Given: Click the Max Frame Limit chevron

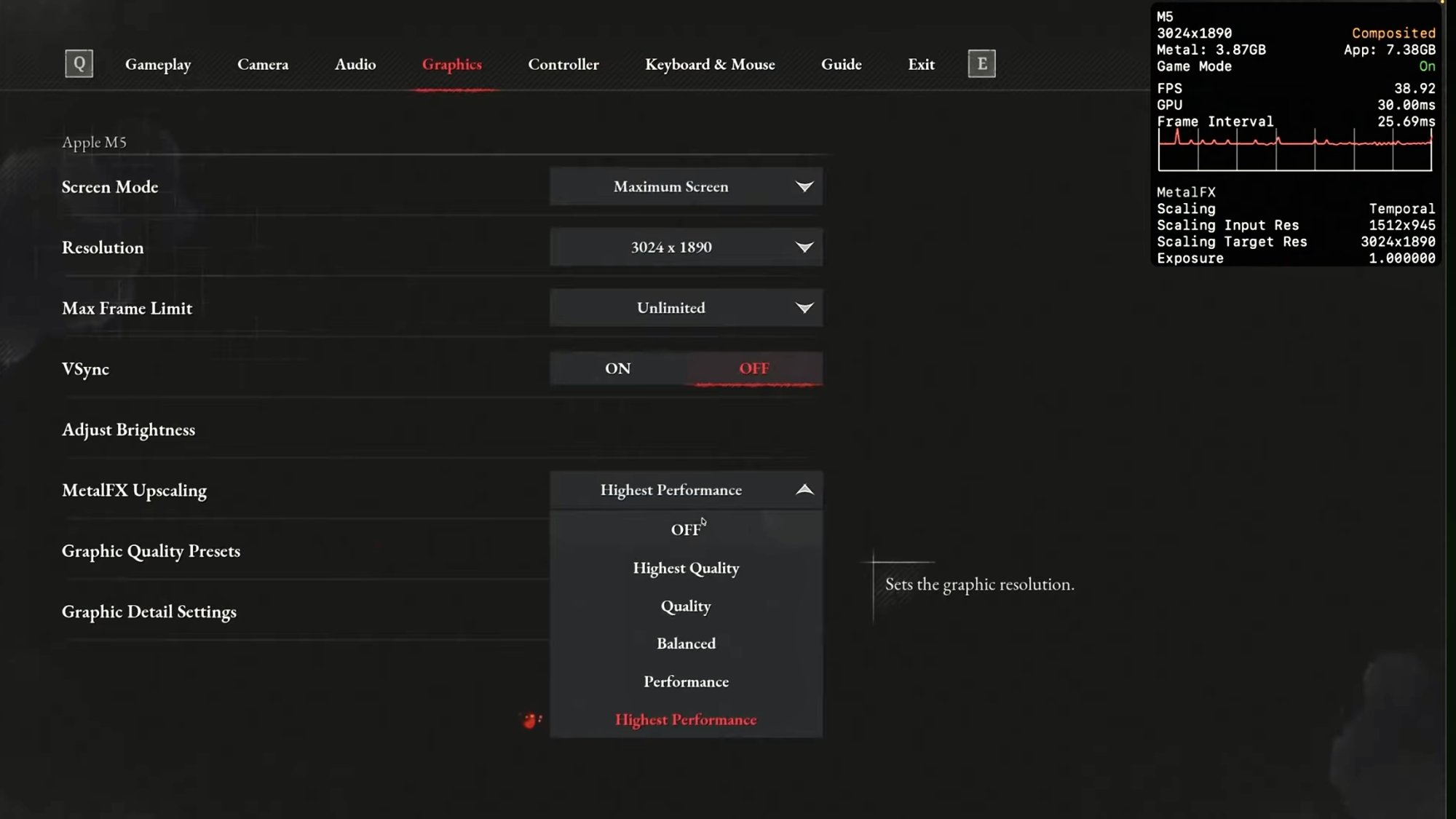Looking at the screenshot, I should point(804,308).
